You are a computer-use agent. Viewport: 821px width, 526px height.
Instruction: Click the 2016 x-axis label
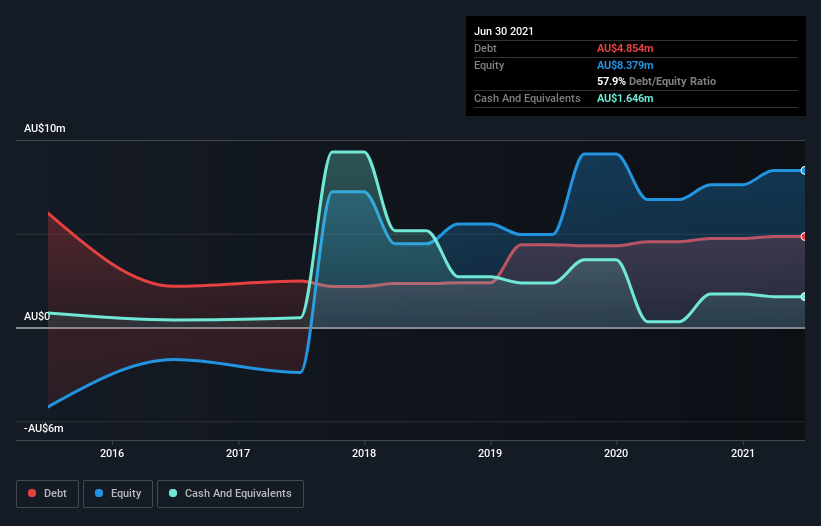click(112, 453)
